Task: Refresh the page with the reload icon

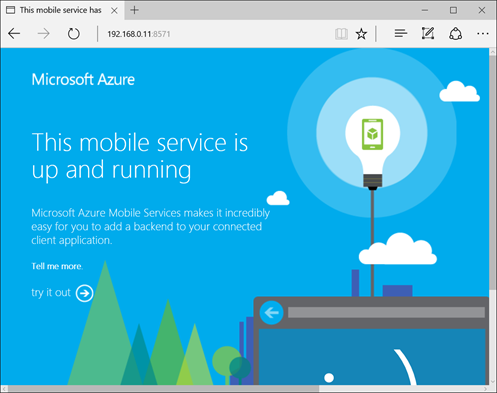Action: [74, 34]
